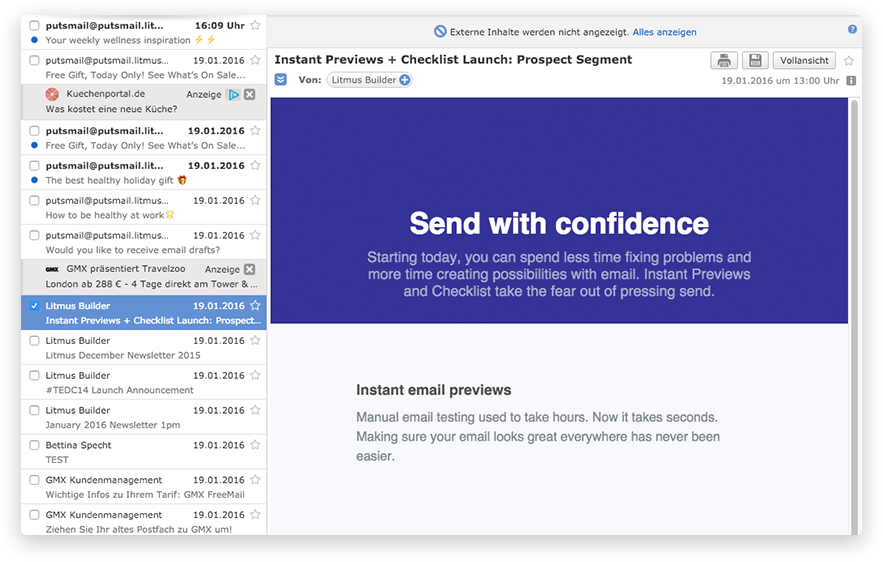Click the email preview vertical scrollbar
This screenshot has height=562, width=883.
854,315
